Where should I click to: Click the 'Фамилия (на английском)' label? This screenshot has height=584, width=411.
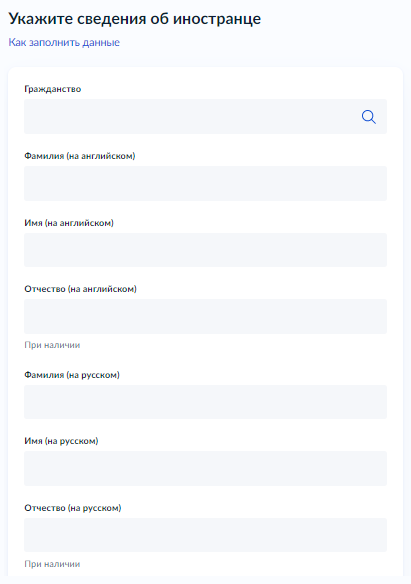[80, 156]
